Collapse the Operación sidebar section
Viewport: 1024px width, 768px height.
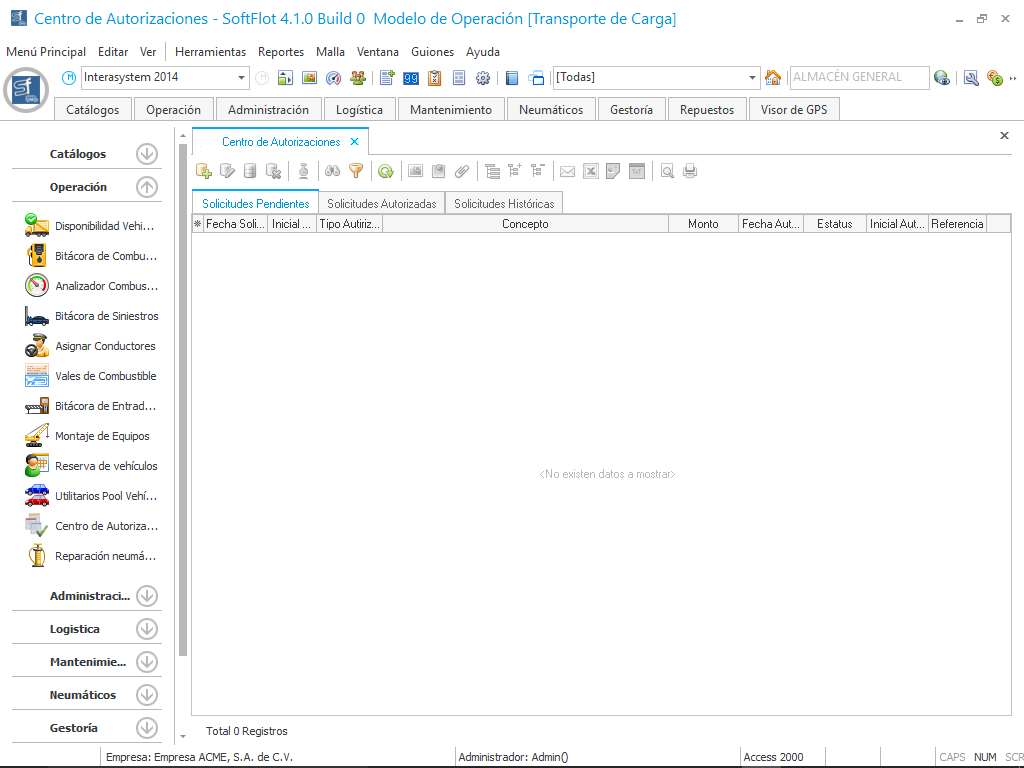(x=147, y=187)
